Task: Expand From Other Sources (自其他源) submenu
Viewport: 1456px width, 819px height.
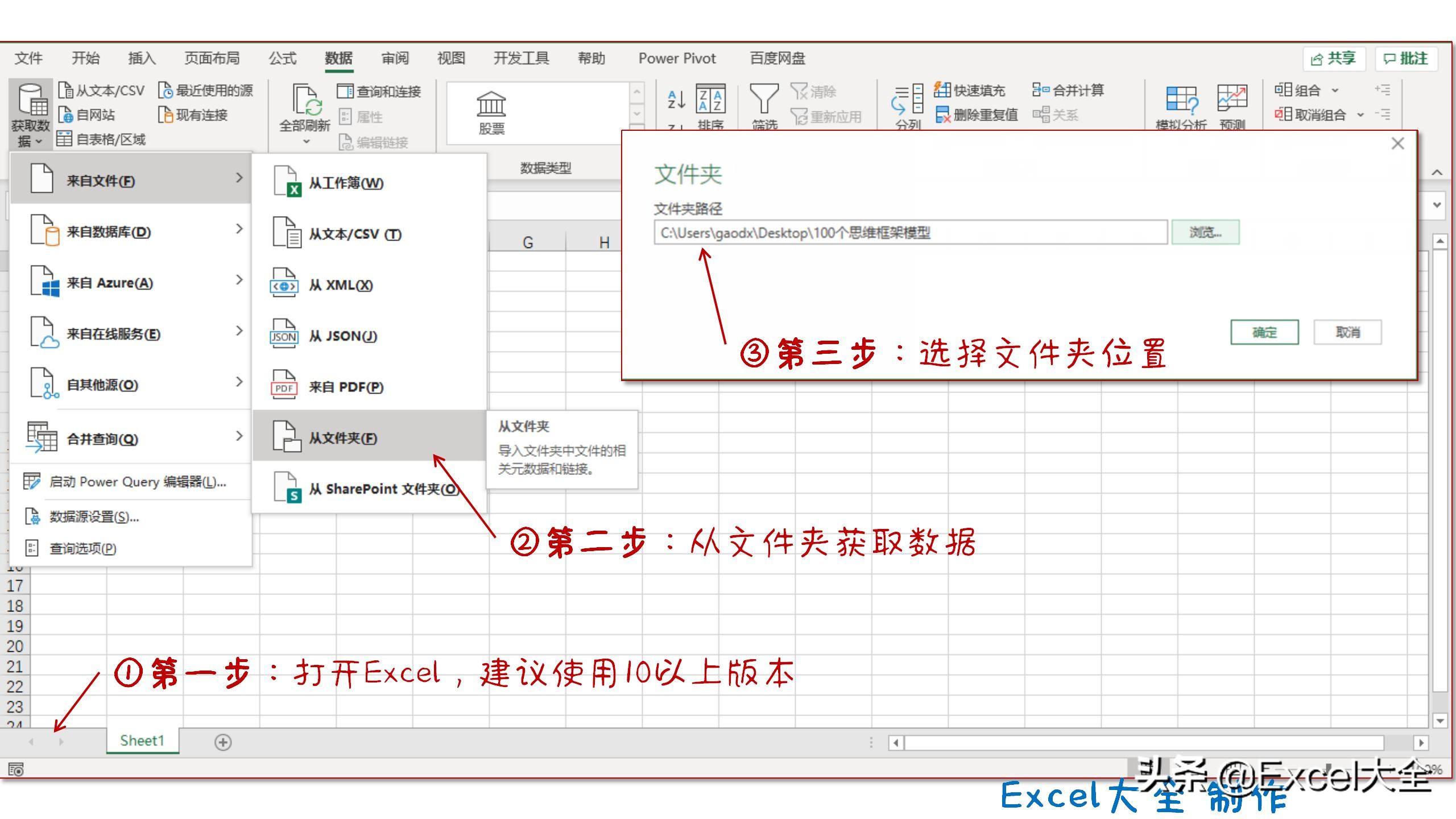Action: coord(131,384)
